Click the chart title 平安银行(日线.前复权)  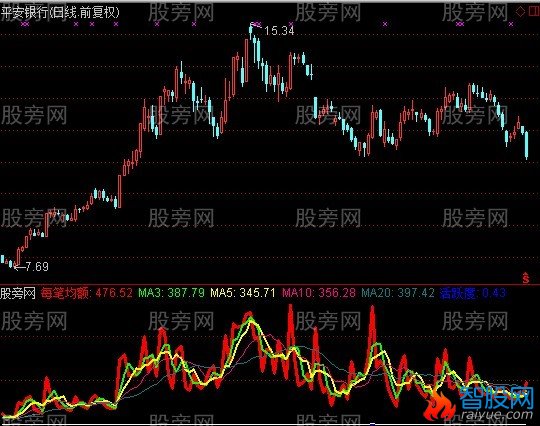tap(61, 13)
